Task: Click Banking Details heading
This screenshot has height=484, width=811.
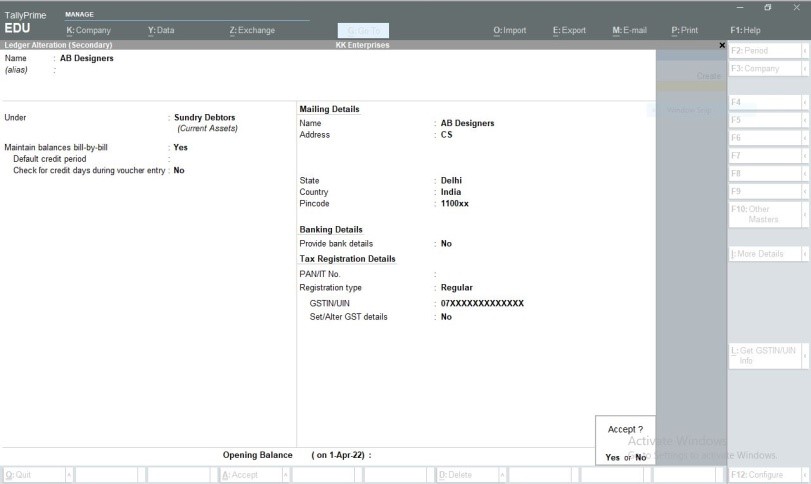Action: (331, 230)
